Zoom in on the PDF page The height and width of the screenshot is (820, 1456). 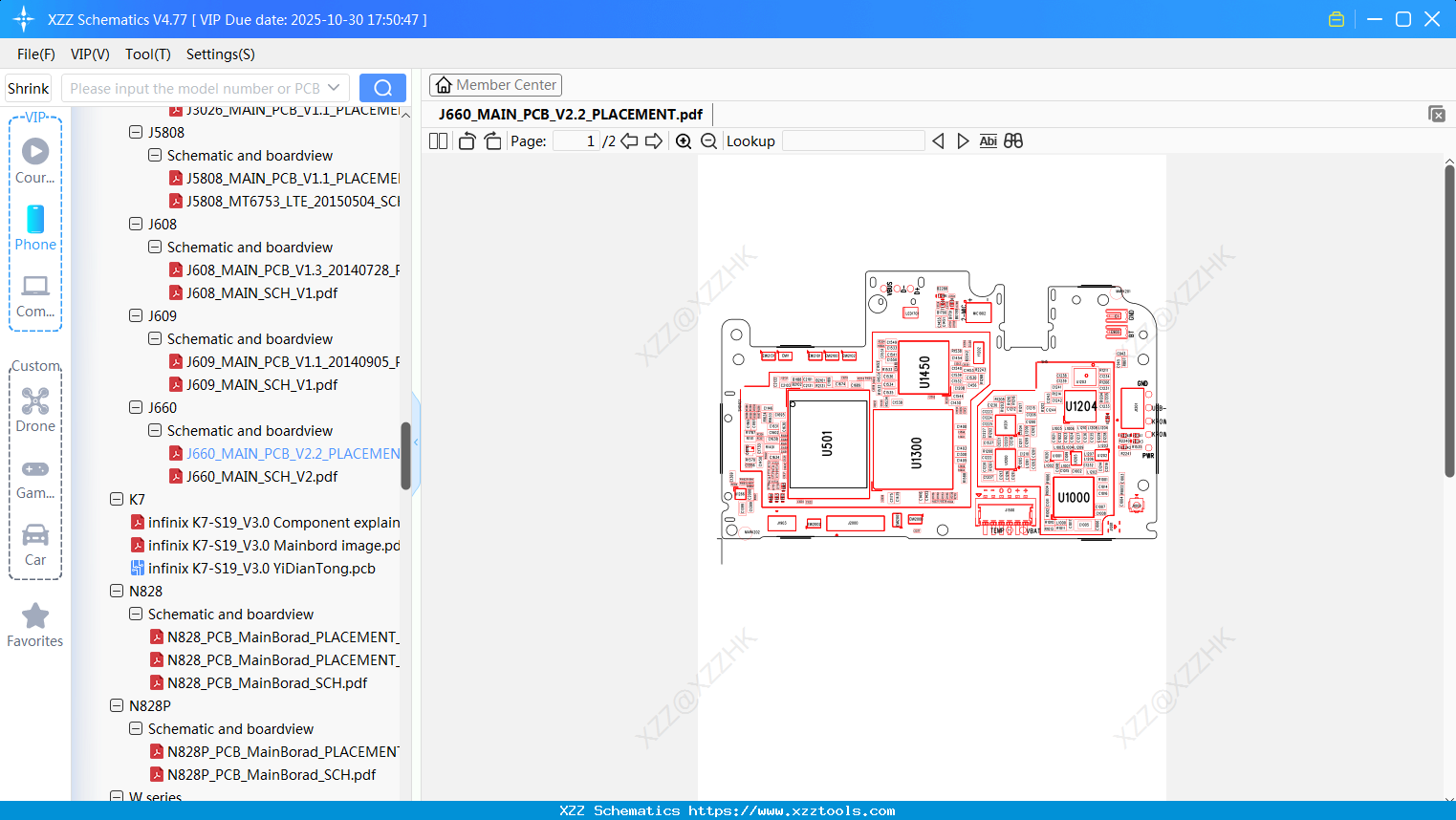684,140
